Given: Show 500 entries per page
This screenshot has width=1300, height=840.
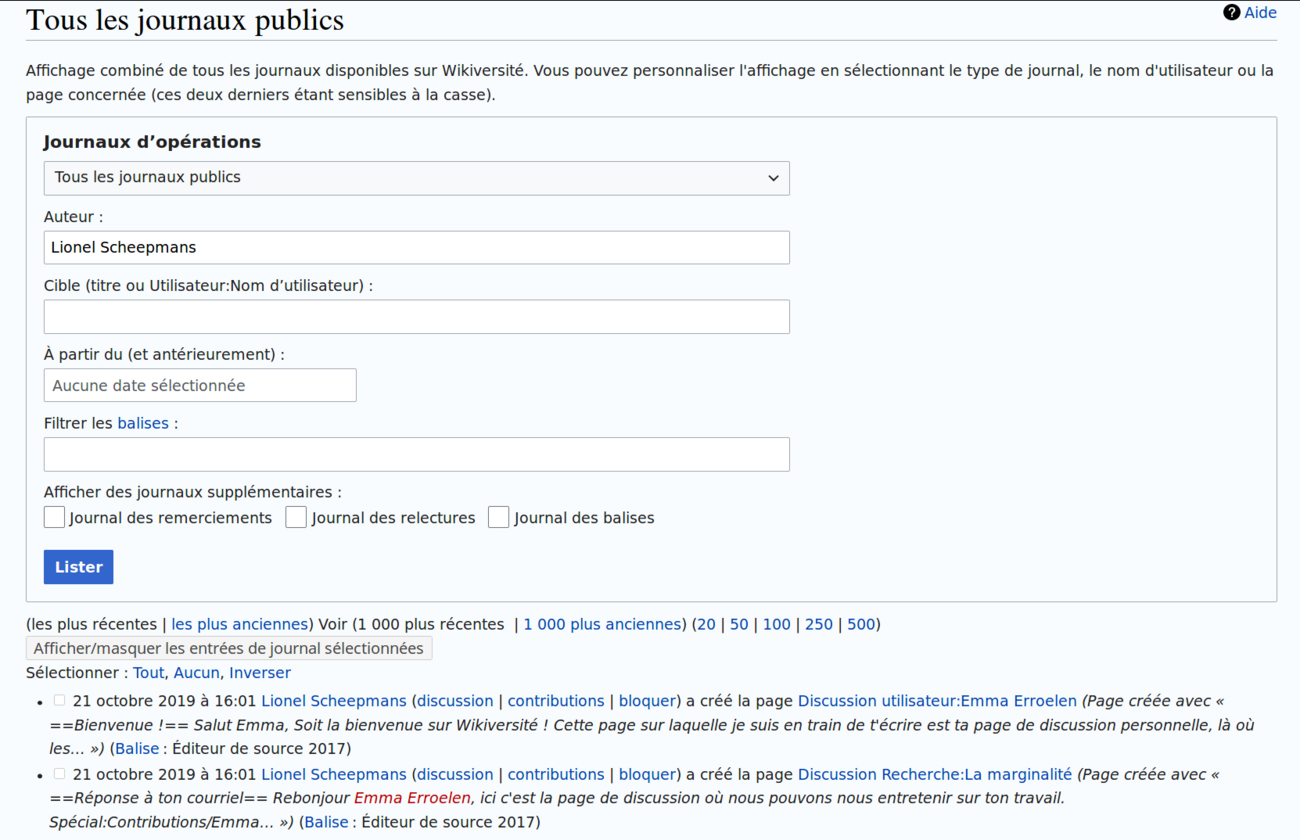Looking at the screenshot, I should 861,624.
